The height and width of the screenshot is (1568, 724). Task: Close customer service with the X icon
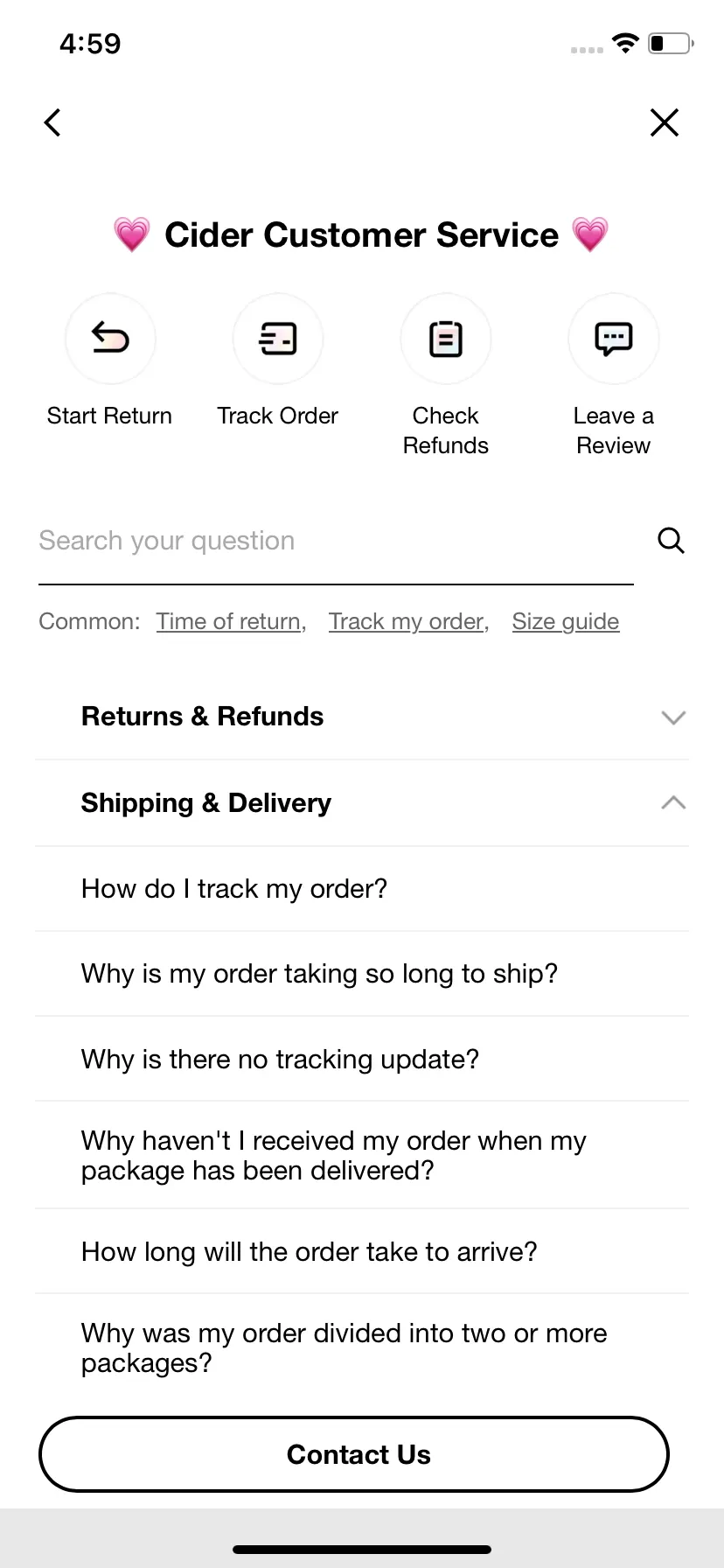point(665,122)
